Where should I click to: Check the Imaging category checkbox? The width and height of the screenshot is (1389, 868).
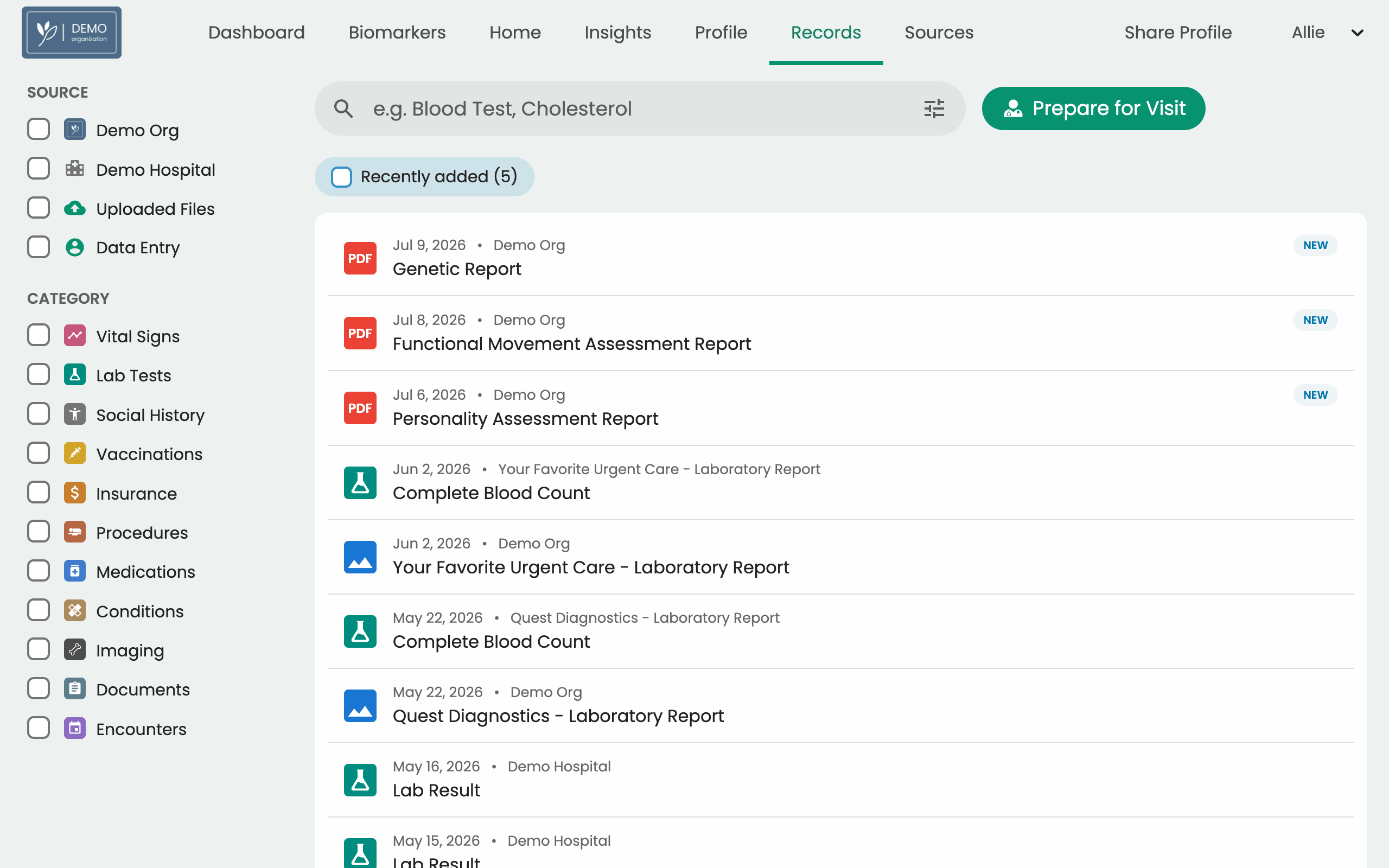[x=39, y=650]
